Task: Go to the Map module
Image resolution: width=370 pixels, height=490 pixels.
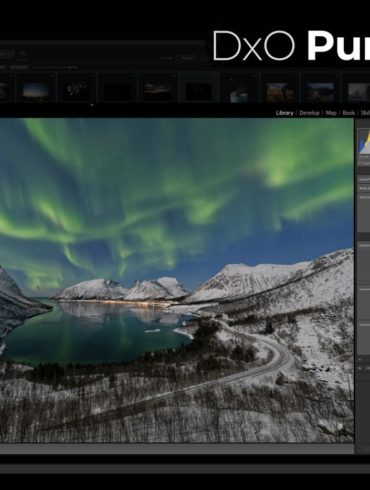Action: tap(331, 113)
